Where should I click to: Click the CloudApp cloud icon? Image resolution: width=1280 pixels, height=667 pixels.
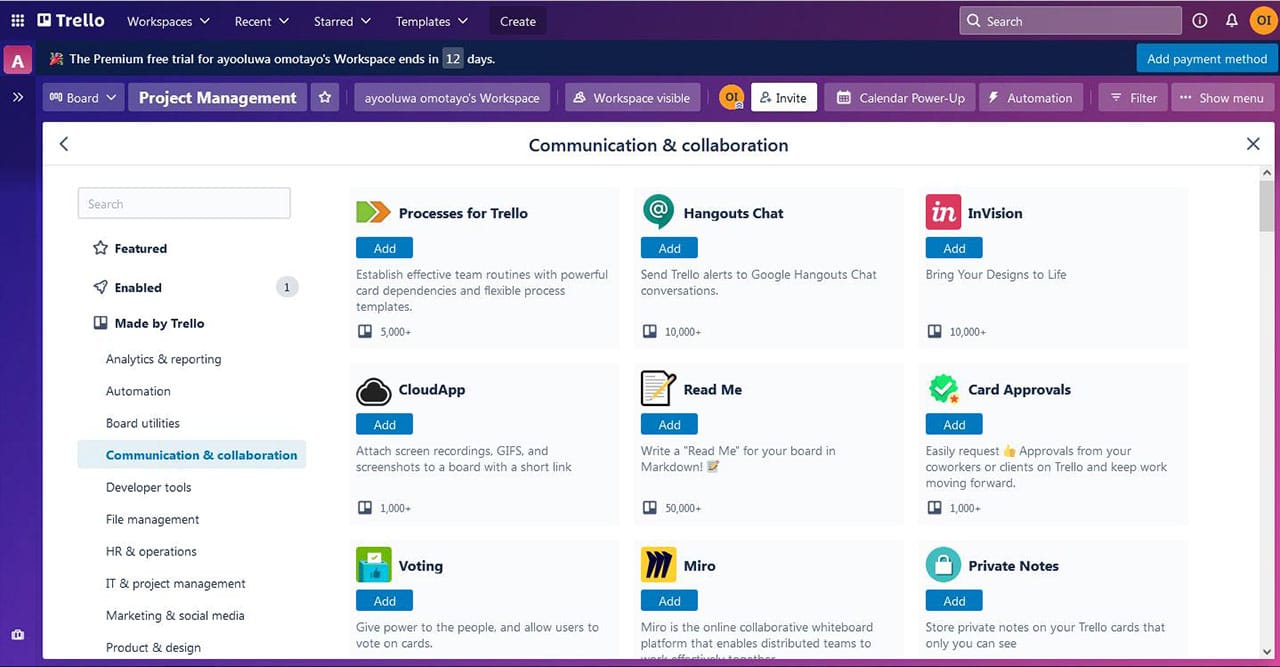pyautogui.click(x=373, y=389)
